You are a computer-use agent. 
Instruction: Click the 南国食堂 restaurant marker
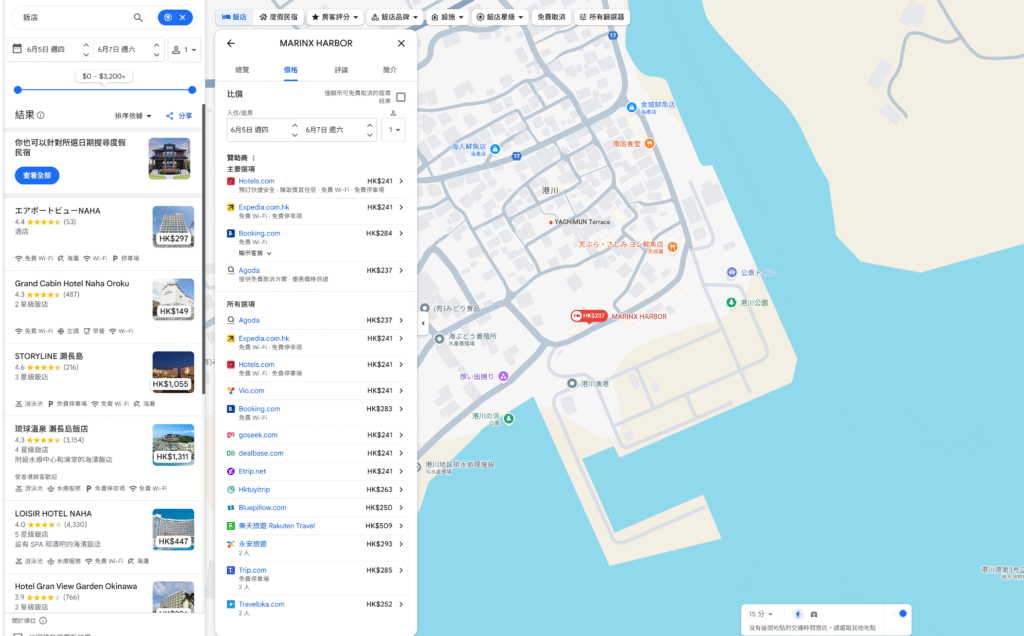coord(649,144)
